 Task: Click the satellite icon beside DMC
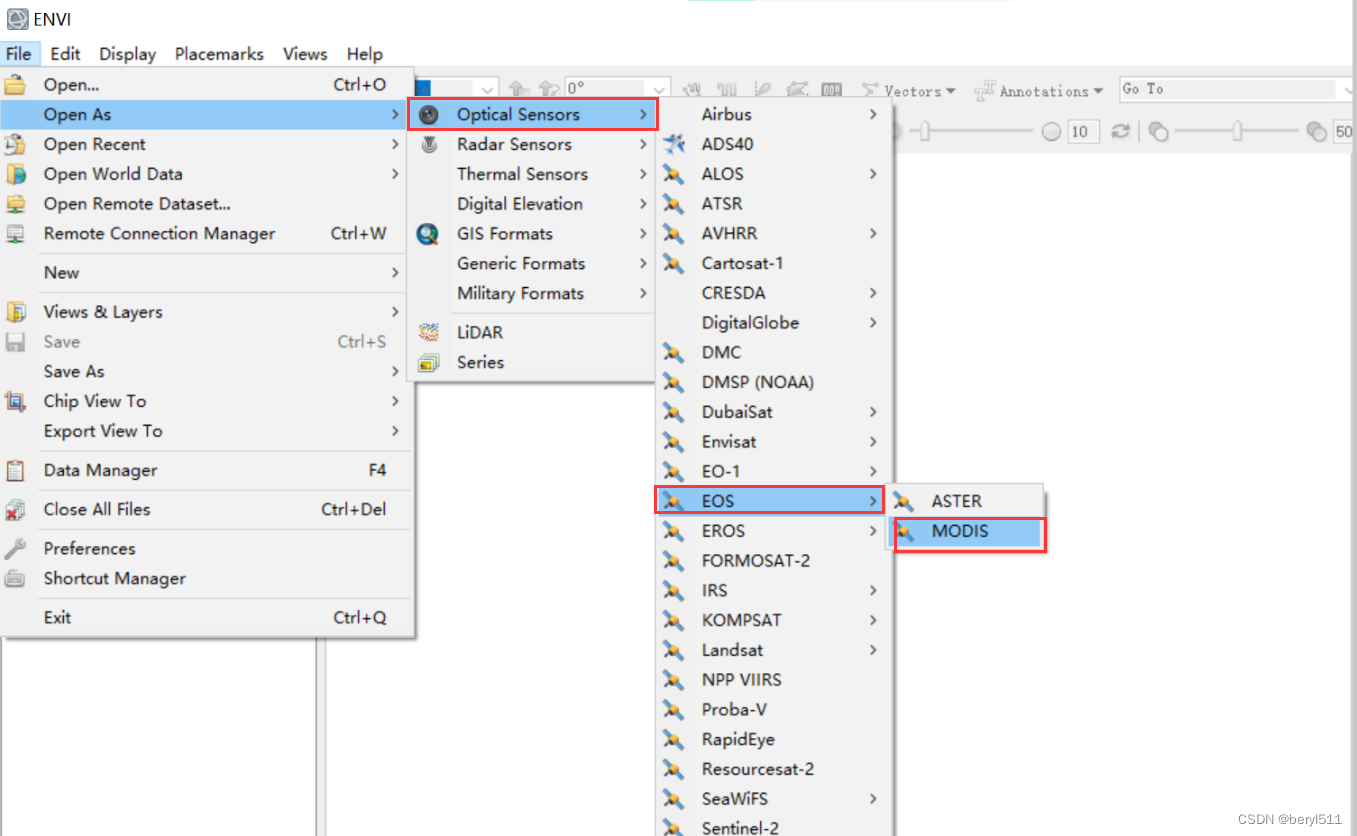coord(674,352)
